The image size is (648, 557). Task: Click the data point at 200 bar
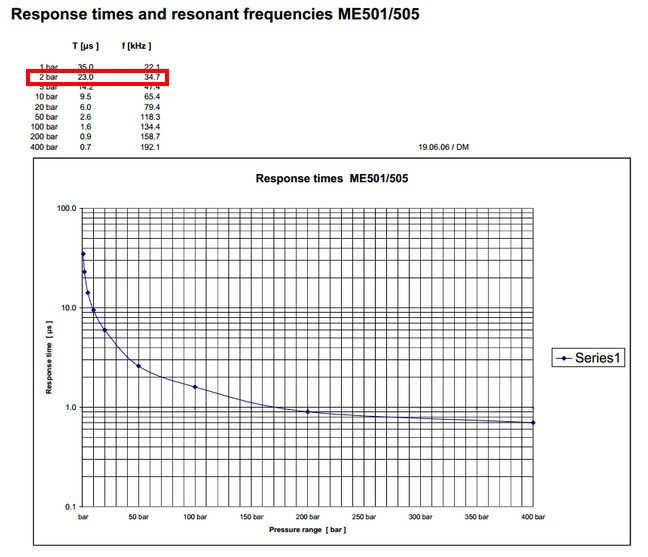click(307, 411)
